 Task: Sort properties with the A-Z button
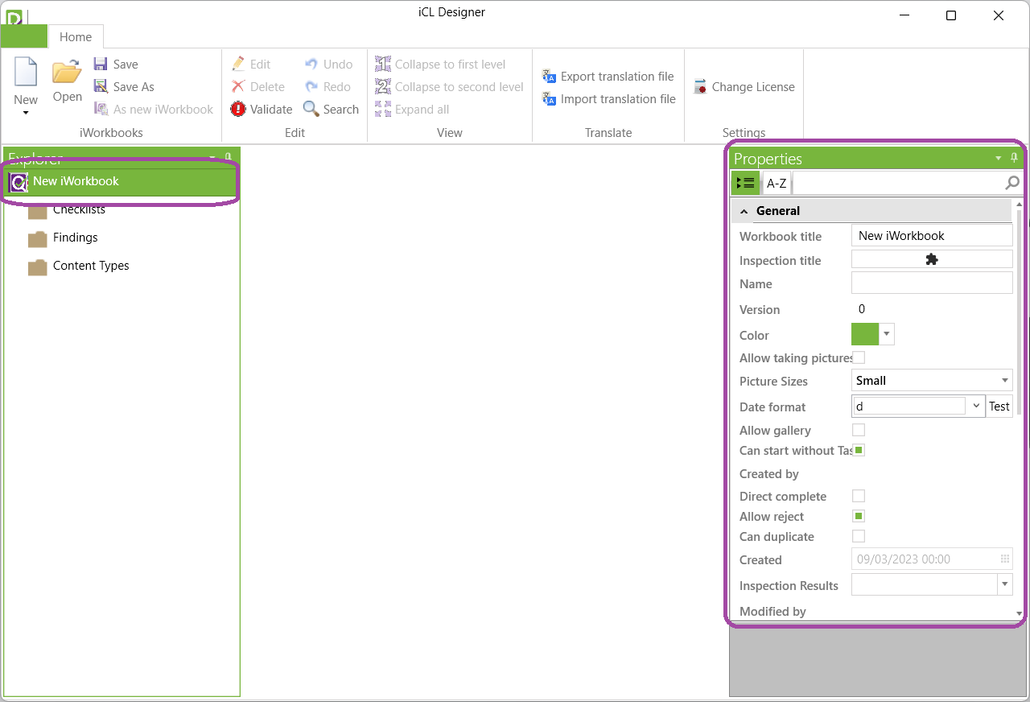(x=776, y=183)
